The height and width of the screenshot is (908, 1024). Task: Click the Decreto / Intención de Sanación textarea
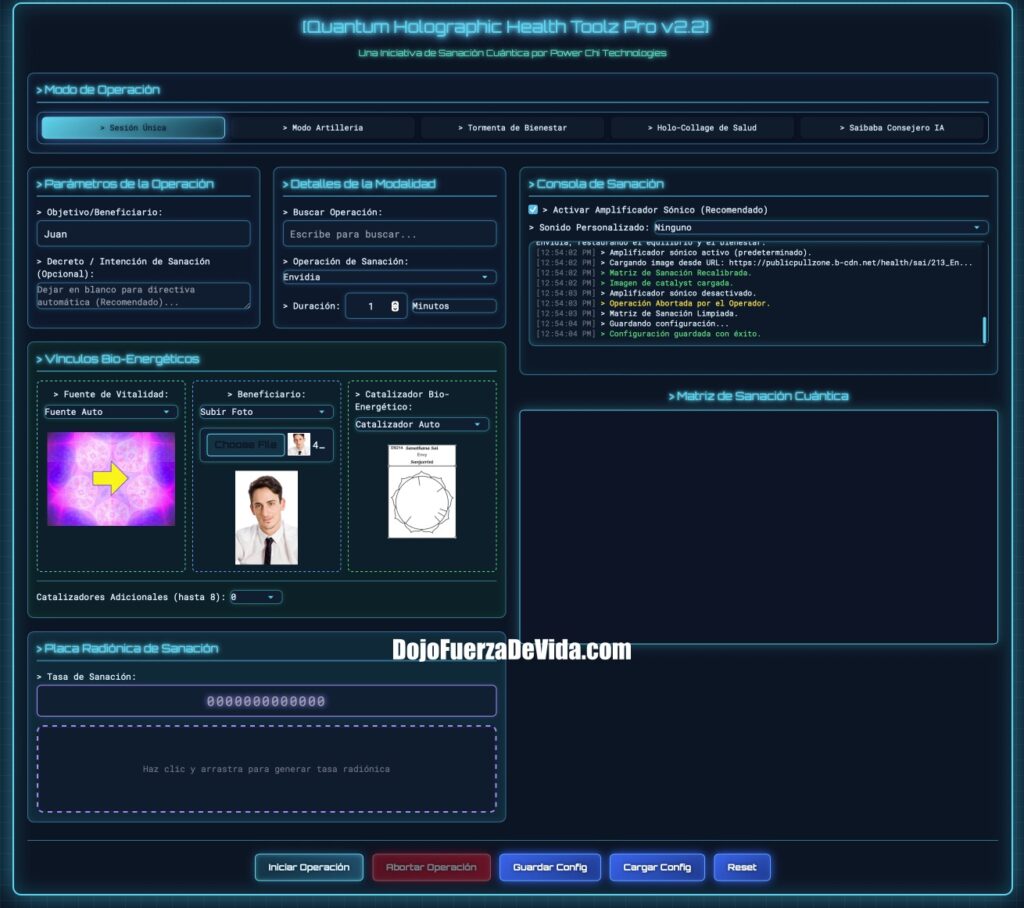(x=144, y=295)
